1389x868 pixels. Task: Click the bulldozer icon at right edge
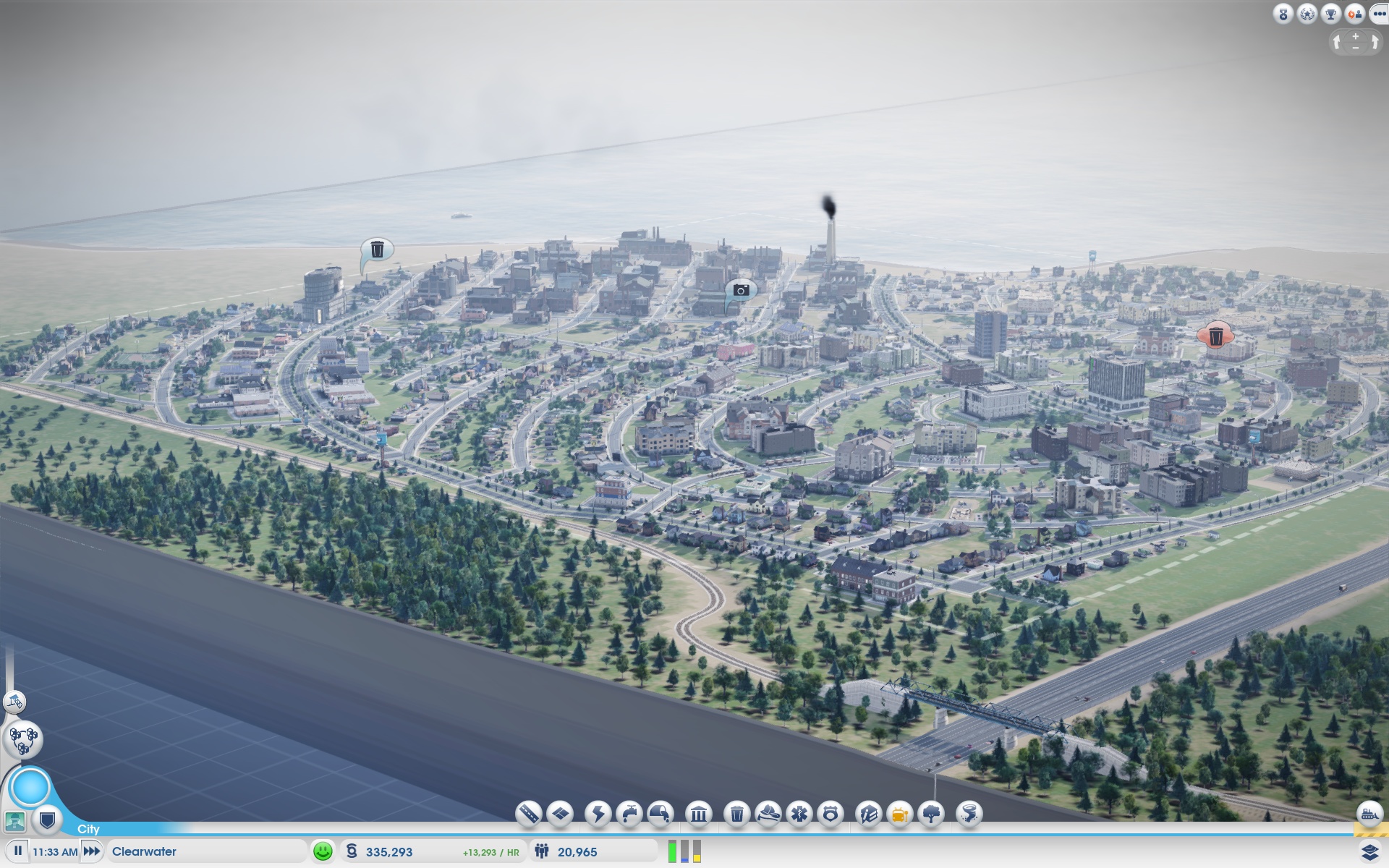[1369, 813]
